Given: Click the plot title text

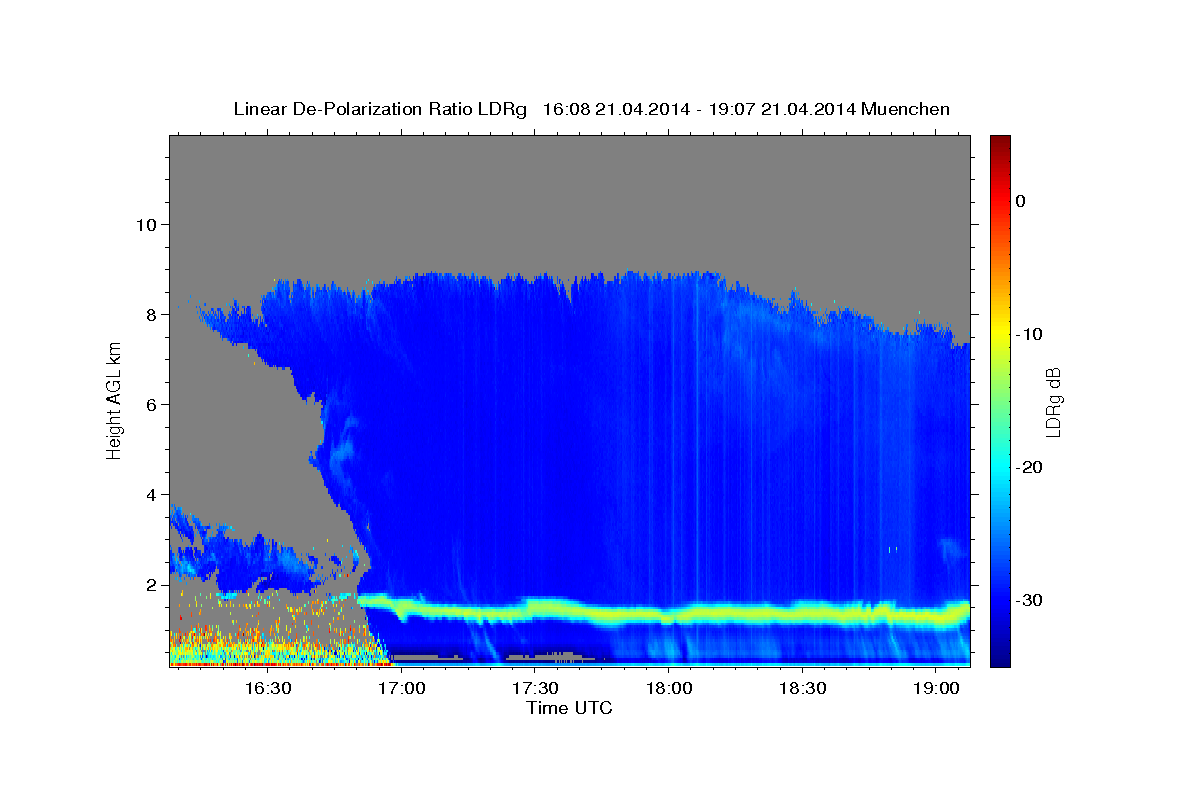Looking at the screenshot, I should [x=591, y=109].
